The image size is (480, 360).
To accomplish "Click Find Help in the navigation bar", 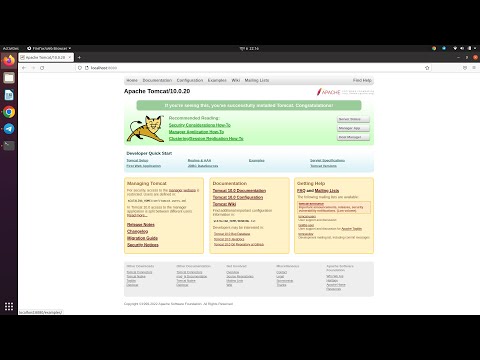I will pos(362,80).
